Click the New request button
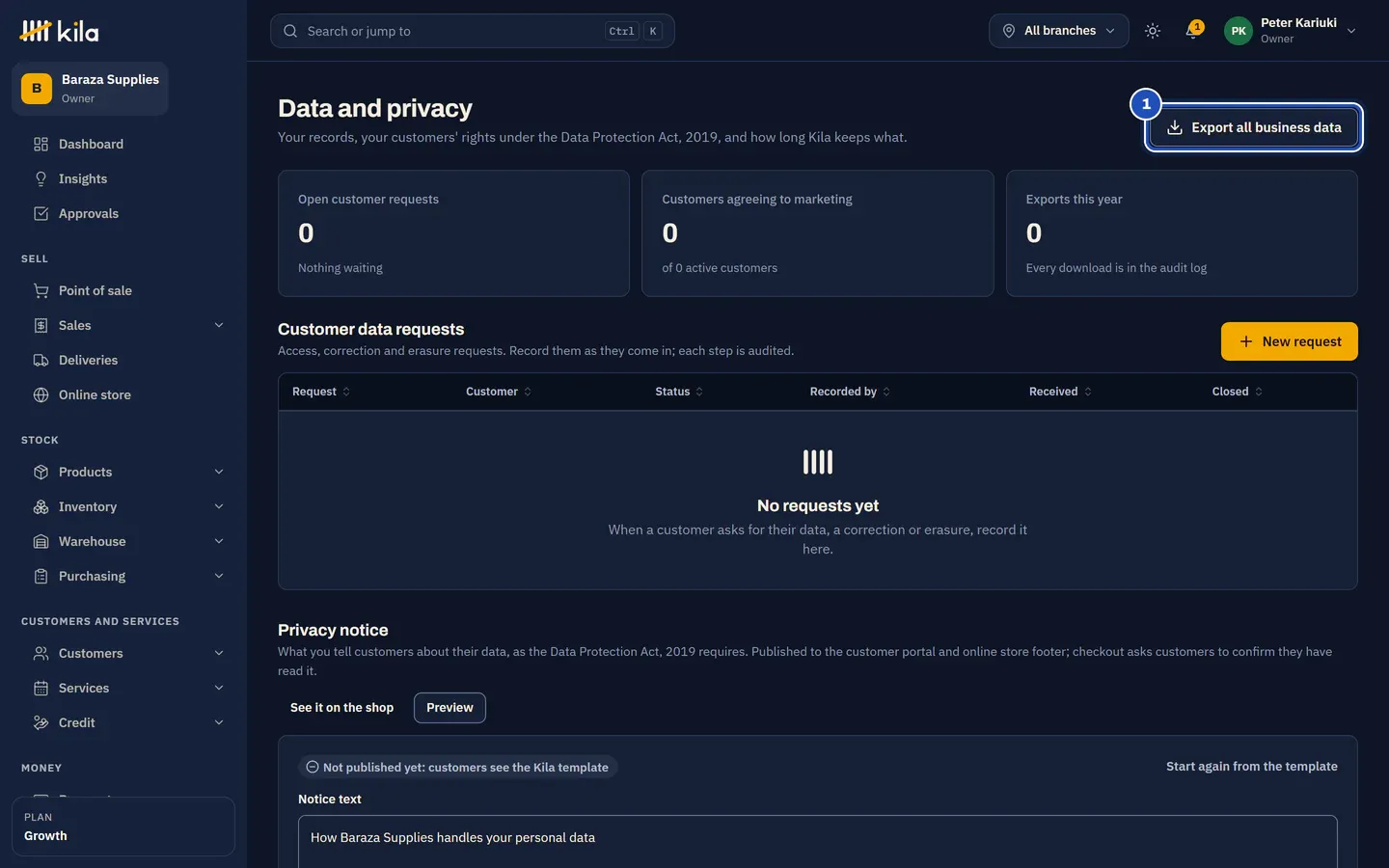1389x868 pixels. point(1289,341)
